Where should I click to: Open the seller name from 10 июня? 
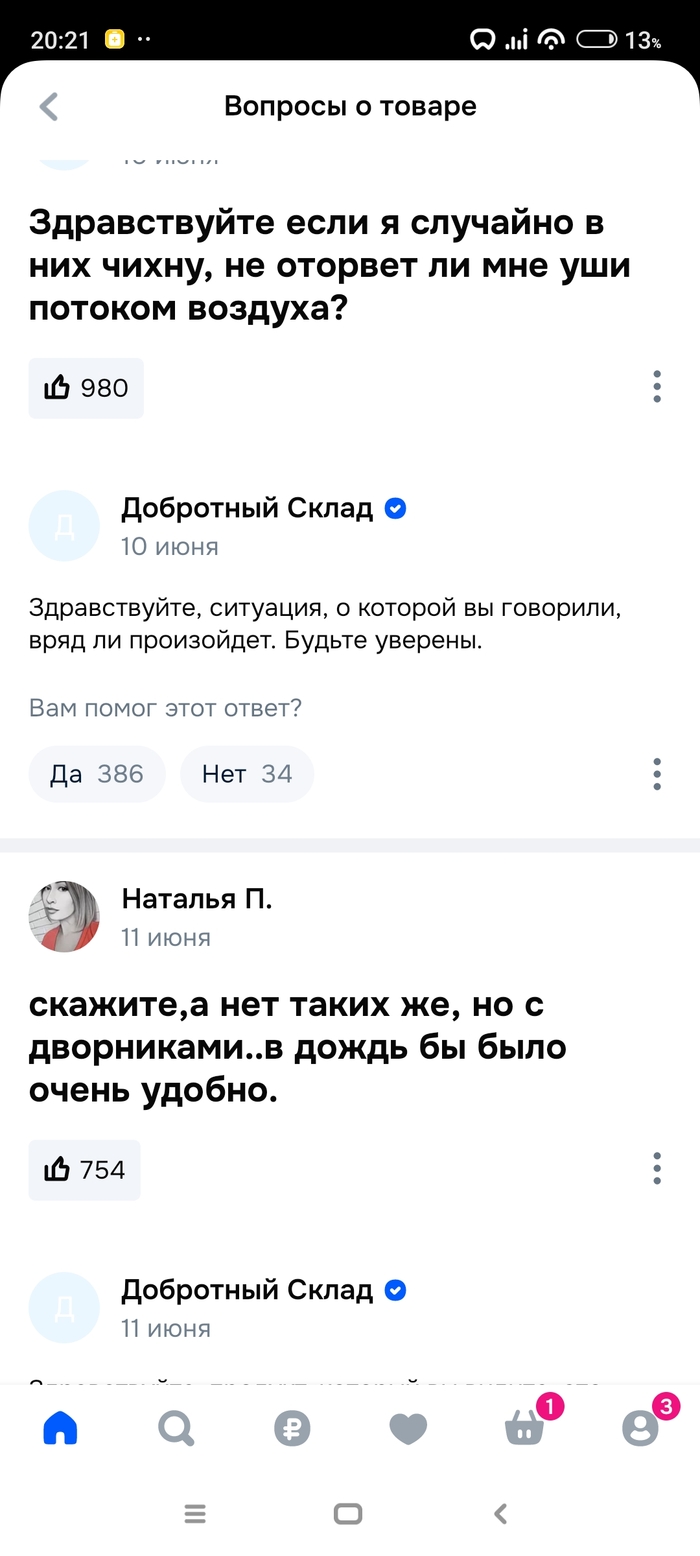tap(247, 508)
